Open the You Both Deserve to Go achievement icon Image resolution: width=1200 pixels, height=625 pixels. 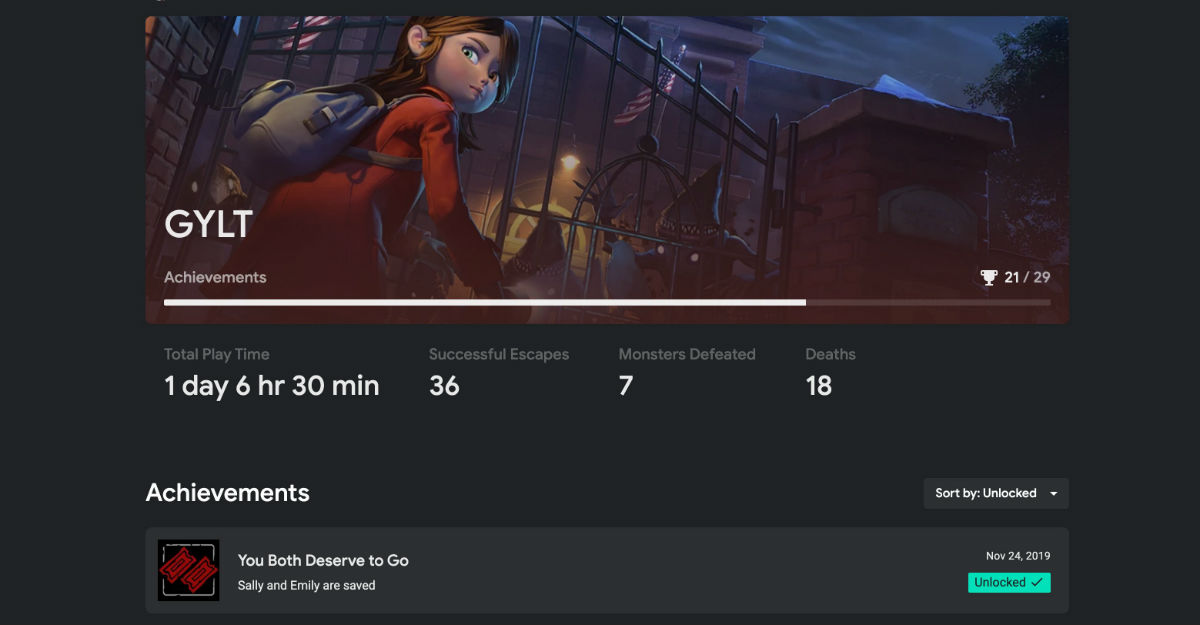pyautogui.click(x=188, y=570)
